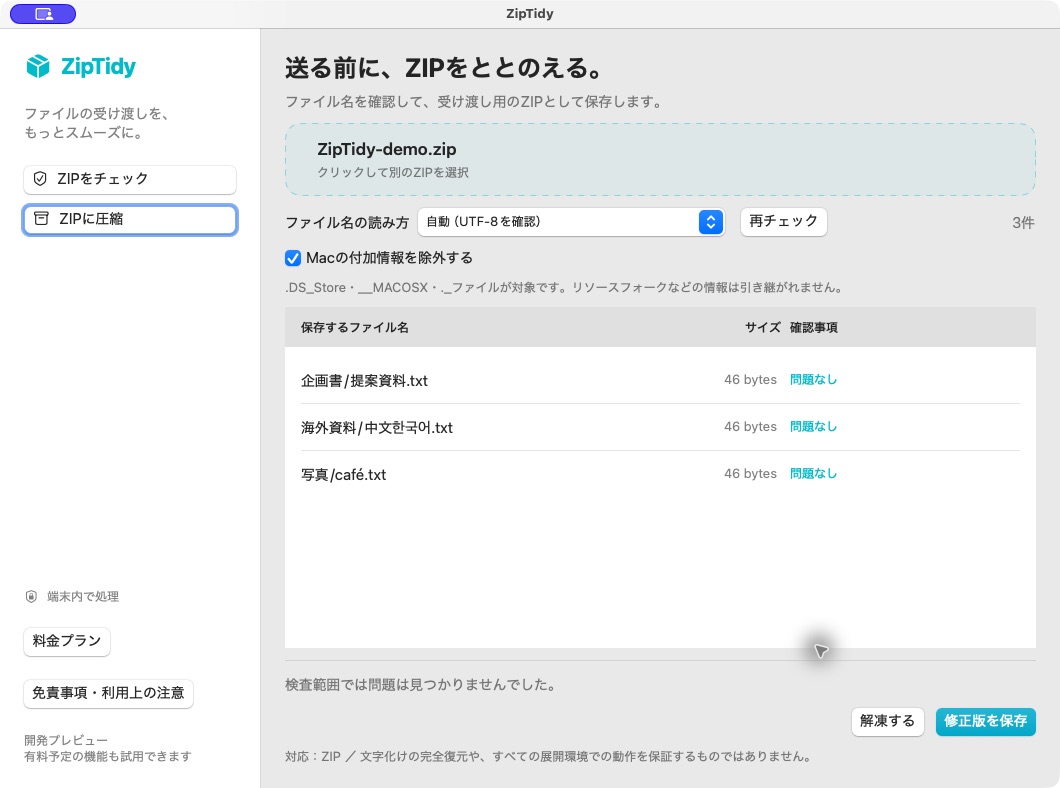The image size is (1060, 788).
Task: Click the 端末内で処理 label
Action: point(83,597)
